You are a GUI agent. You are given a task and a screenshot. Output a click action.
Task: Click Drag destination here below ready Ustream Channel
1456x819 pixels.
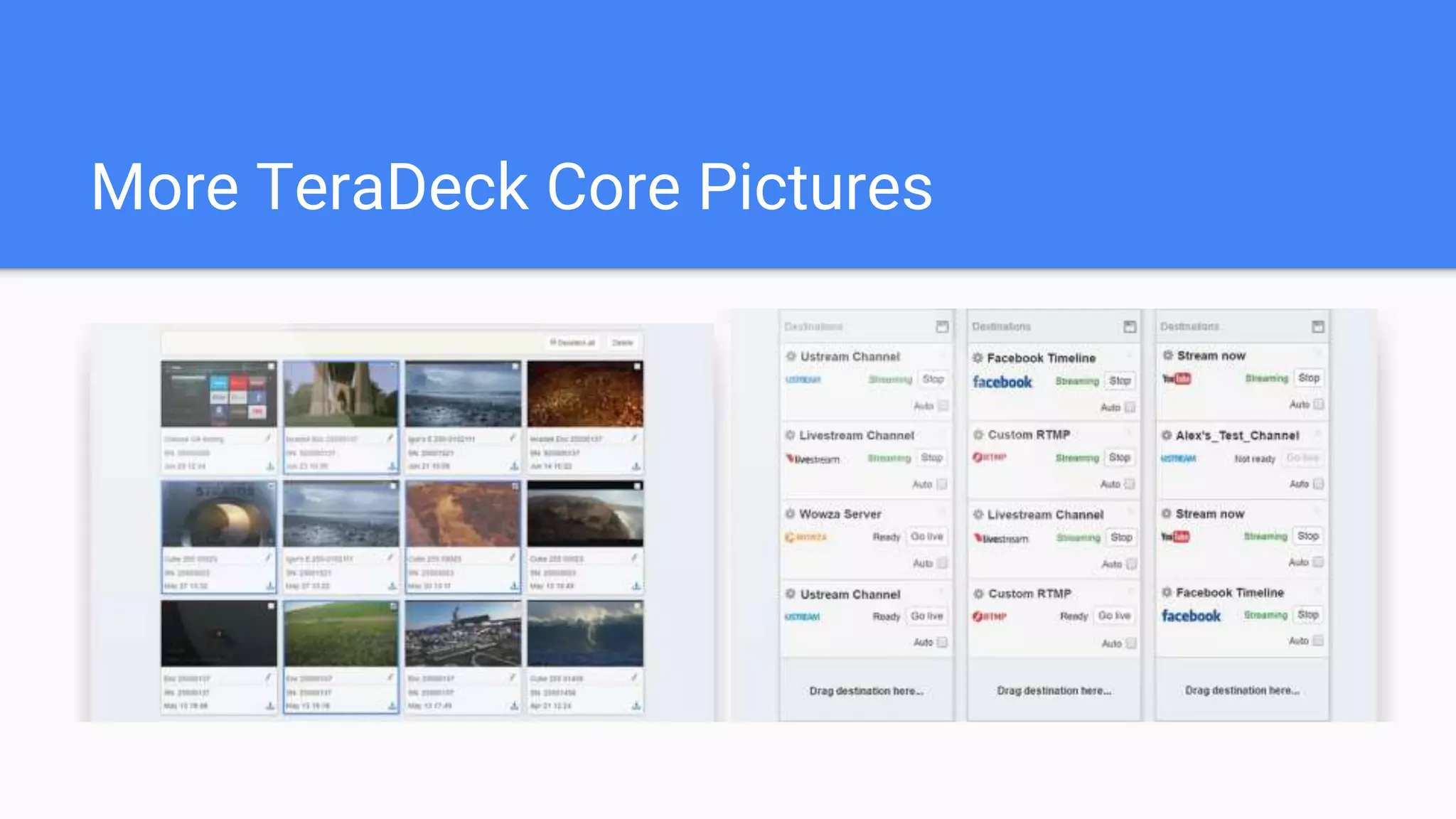(866, 690)
